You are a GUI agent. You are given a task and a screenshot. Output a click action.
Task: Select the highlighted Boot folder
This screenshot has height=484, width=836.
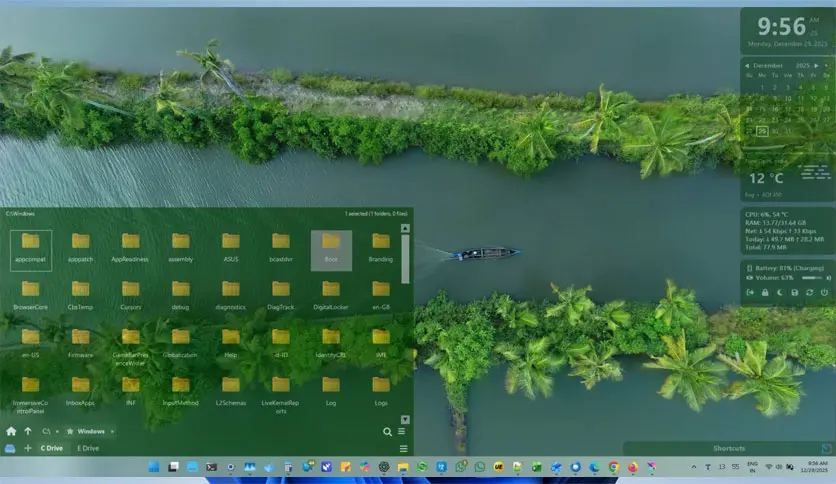coord(331,250)
